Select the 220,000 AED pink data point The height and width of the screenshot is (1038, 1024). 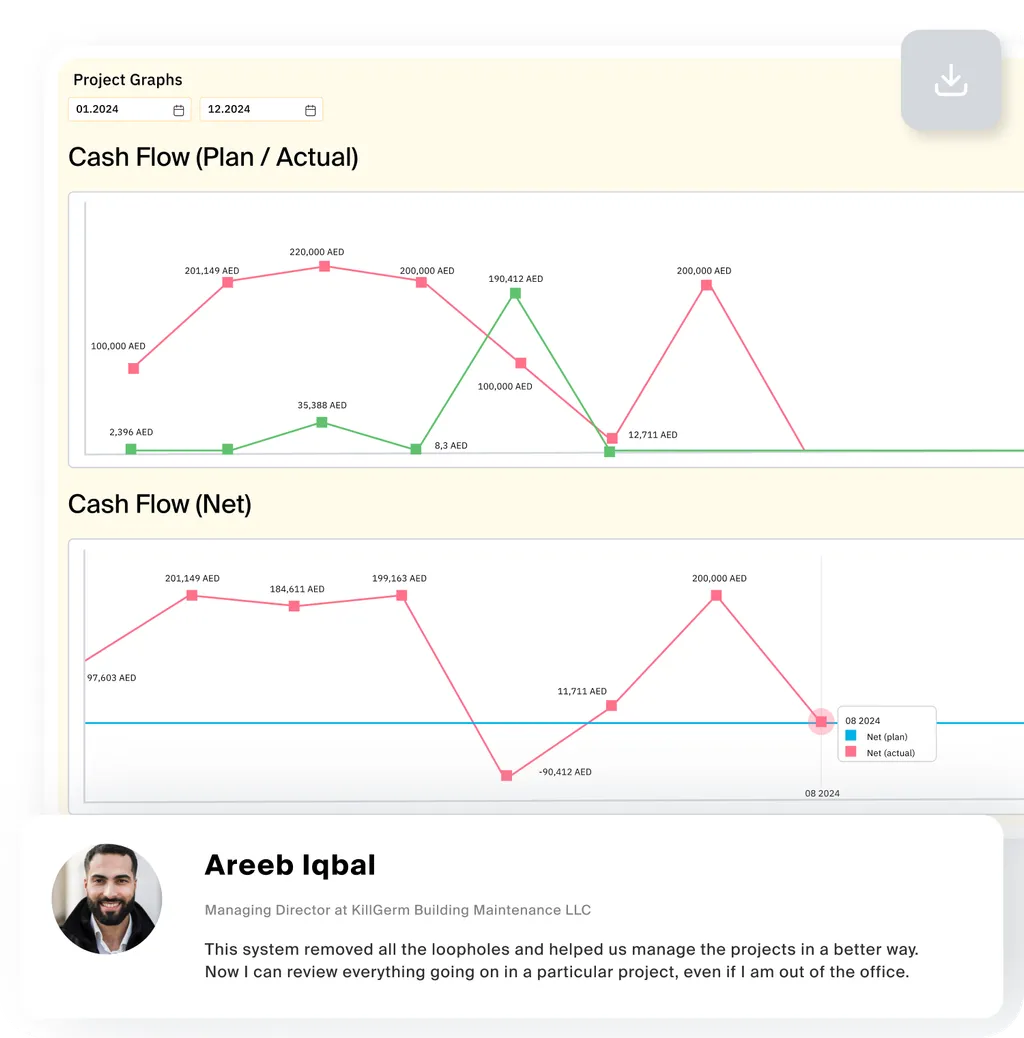click(324, 266)
